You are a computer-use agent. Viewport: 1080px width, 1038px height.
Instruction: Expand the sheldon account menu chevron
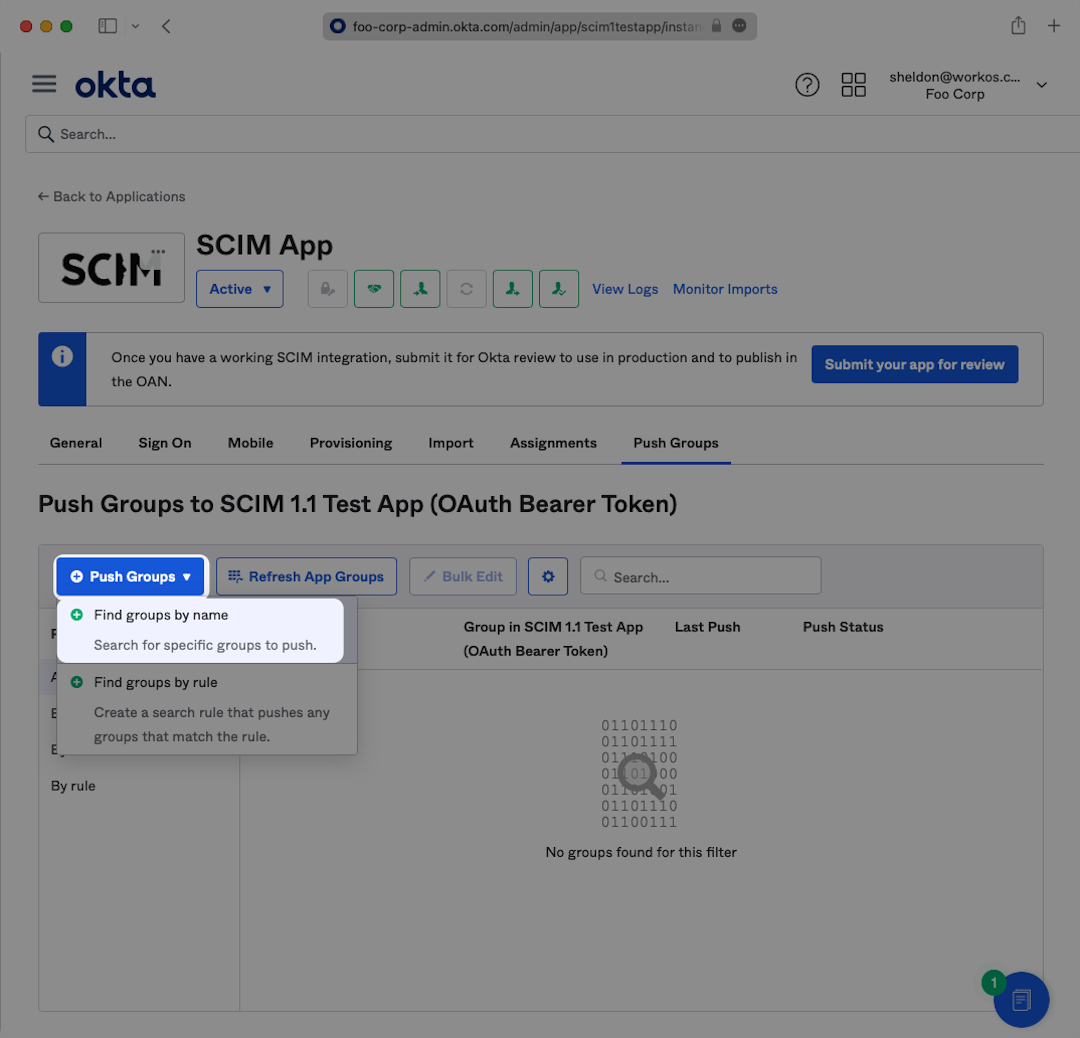[x=1041, y=85]
